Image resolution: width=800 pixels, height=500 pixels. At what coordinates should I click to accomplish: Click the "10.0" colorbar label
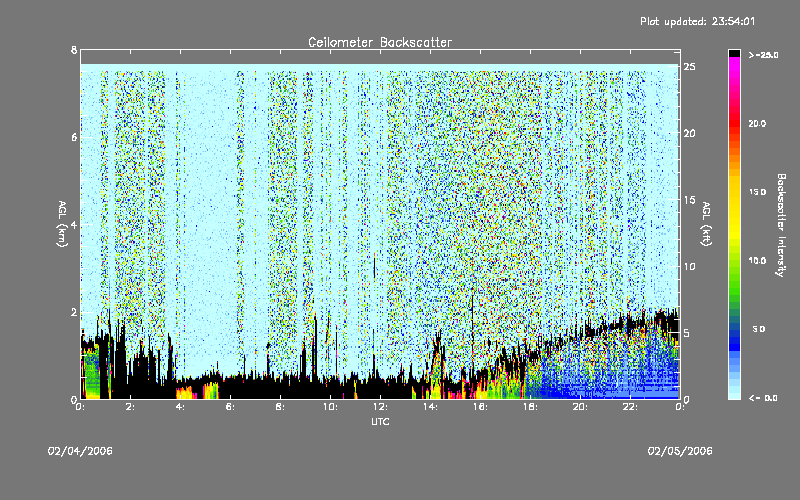[757, 261]
